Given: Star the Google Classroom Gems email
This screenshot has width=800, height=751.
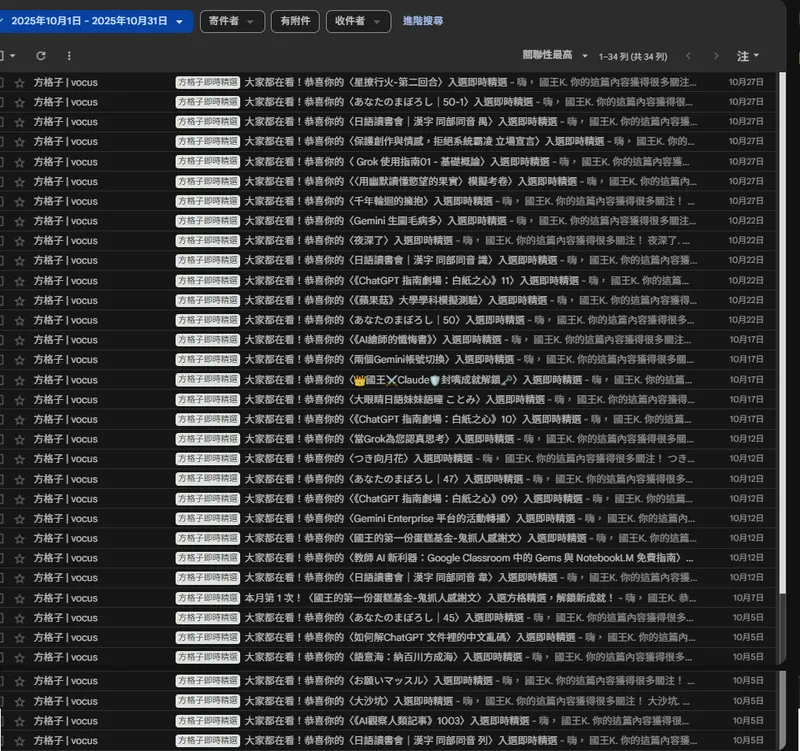Looking at the screenshot, I should [x=19, y=559].
